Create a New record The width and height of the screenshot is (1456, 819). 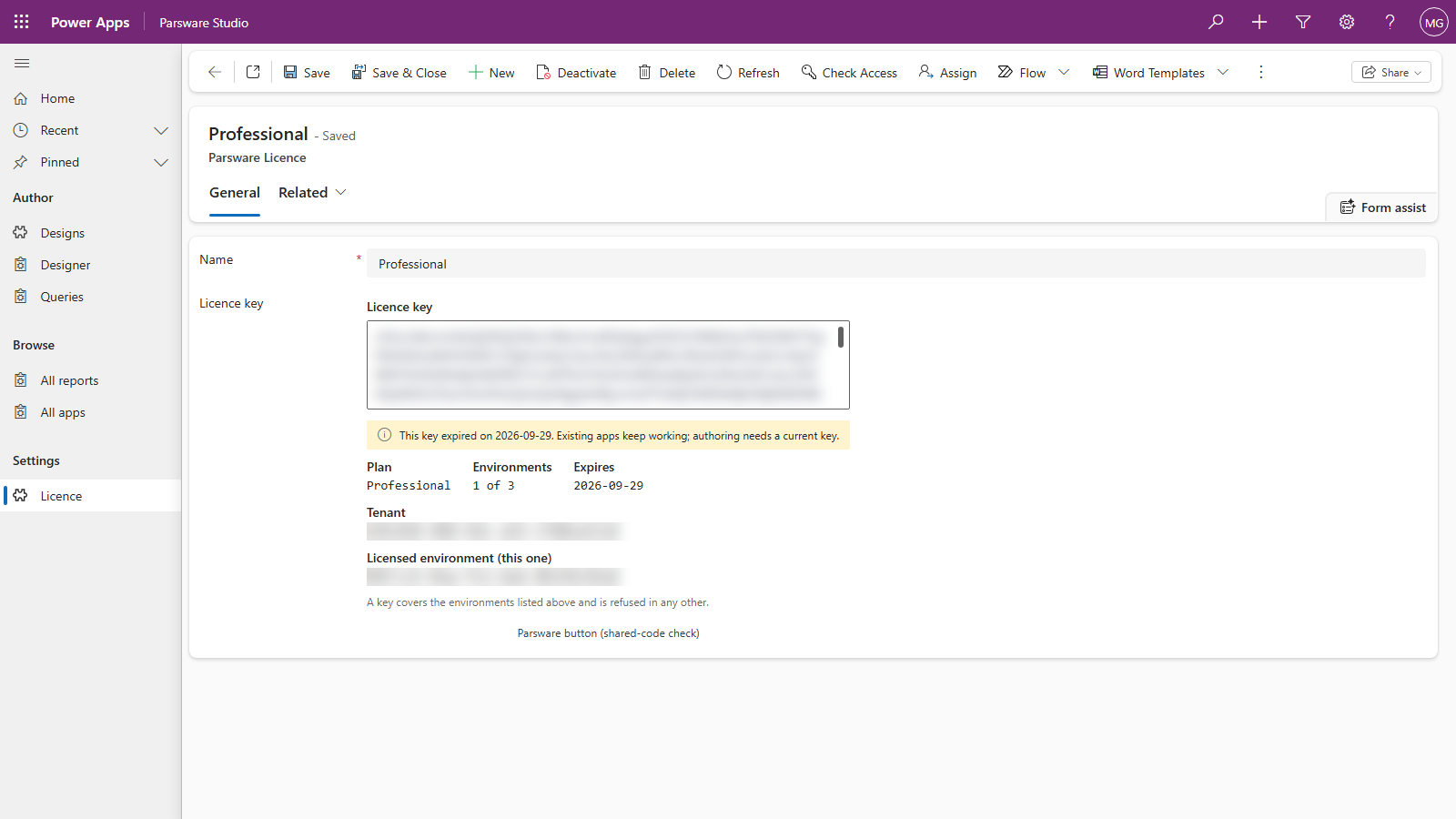(491, 73)
